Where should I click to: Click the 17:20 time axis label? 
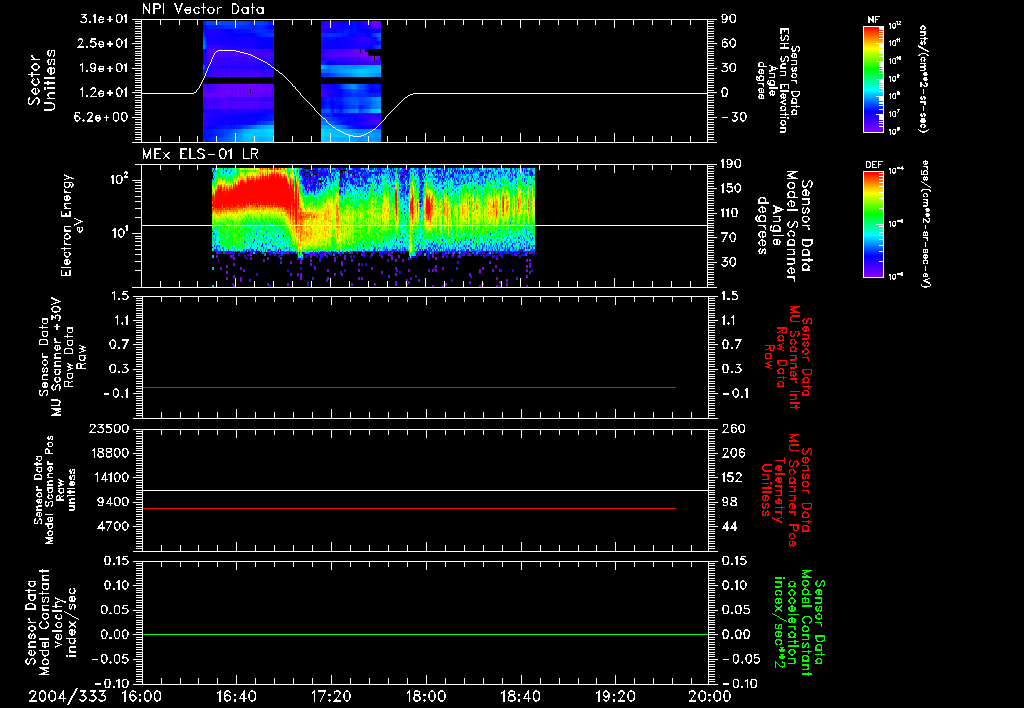pyautogui.click(x=331, y=696)
